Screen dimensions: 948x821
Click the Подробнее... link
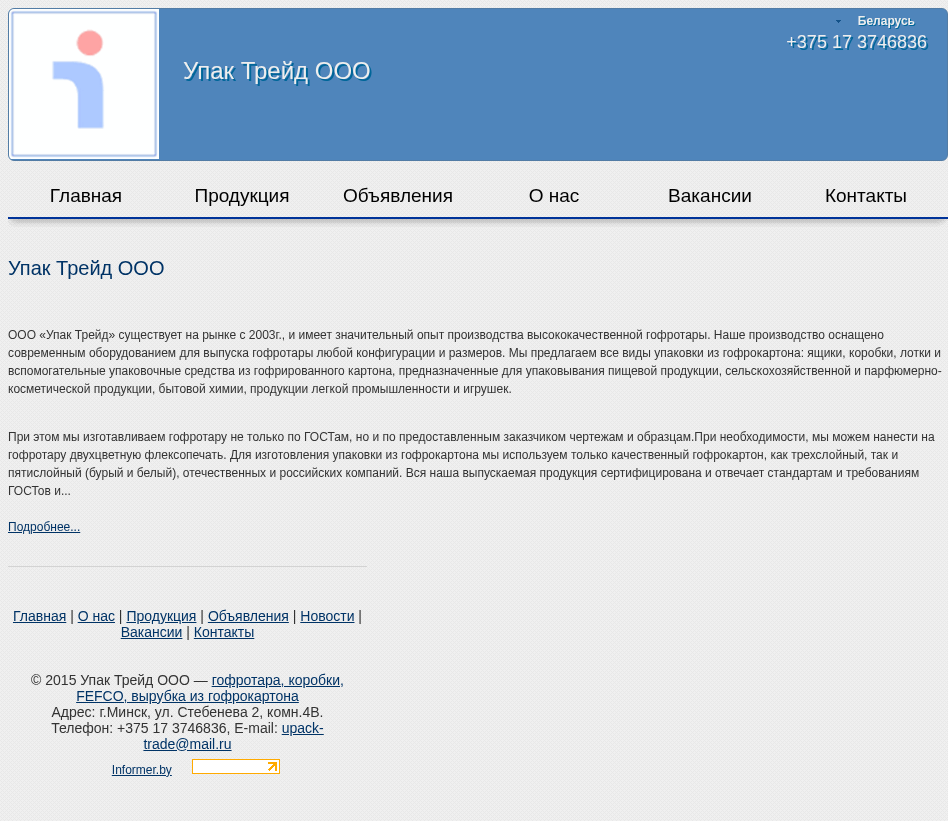[x=44, y=527]
